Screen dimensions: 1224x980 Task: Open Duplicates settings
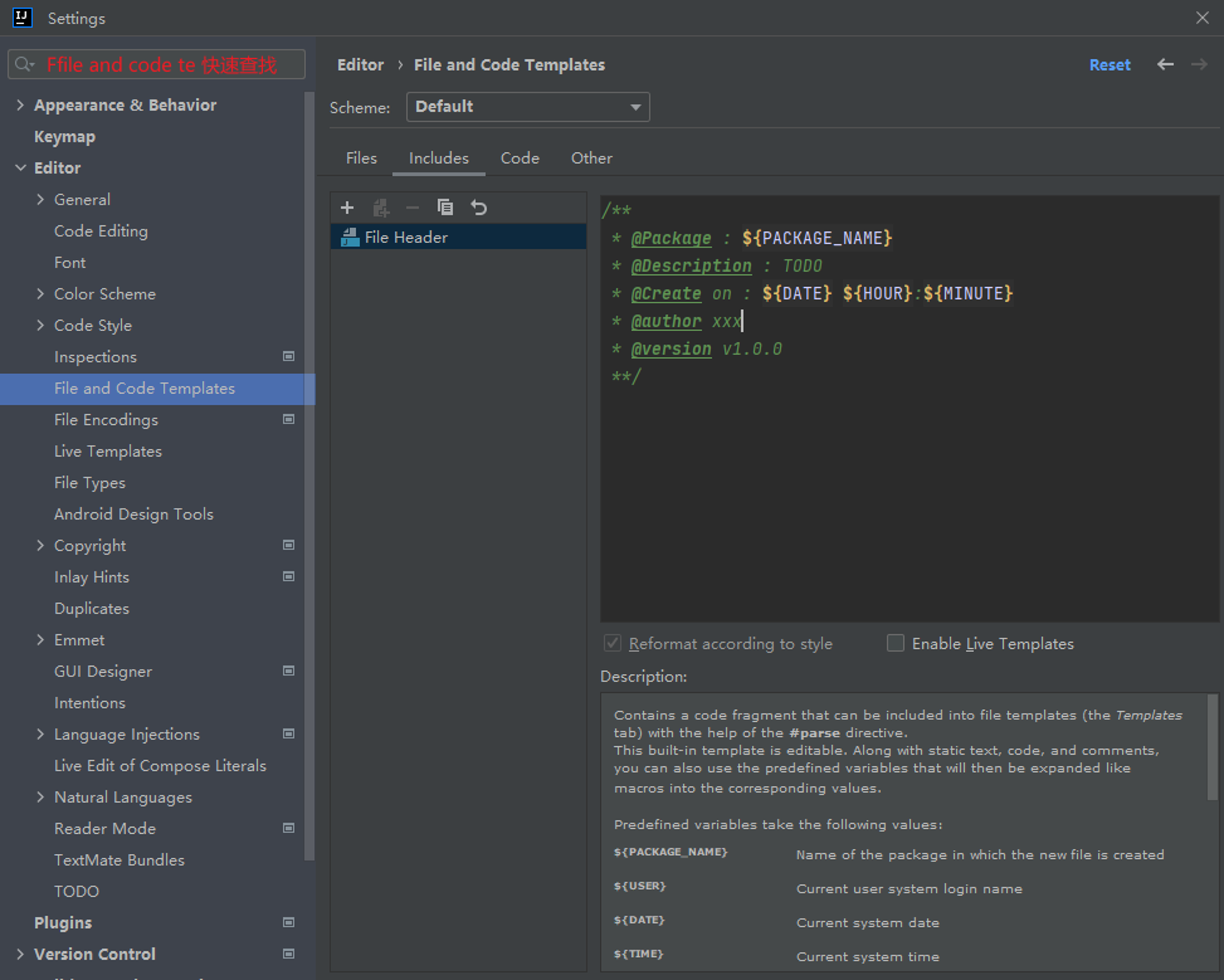[92, 608]
